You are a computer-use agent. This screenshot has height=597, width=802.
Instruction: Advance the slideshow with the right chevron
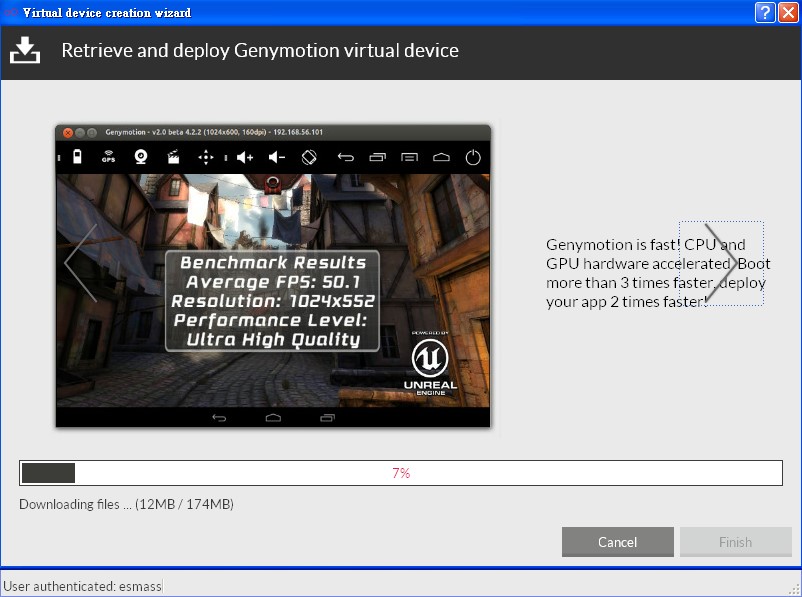(721, 264)
